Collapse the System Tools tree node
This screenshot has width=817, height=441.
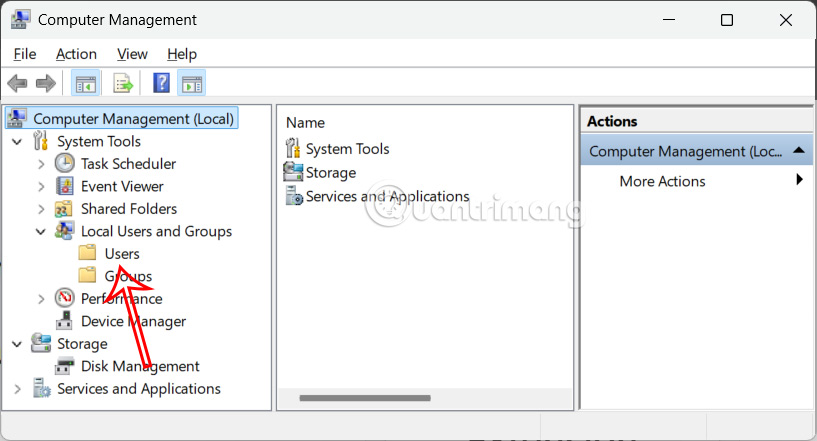pyautogui.click(x=17, y=142)
